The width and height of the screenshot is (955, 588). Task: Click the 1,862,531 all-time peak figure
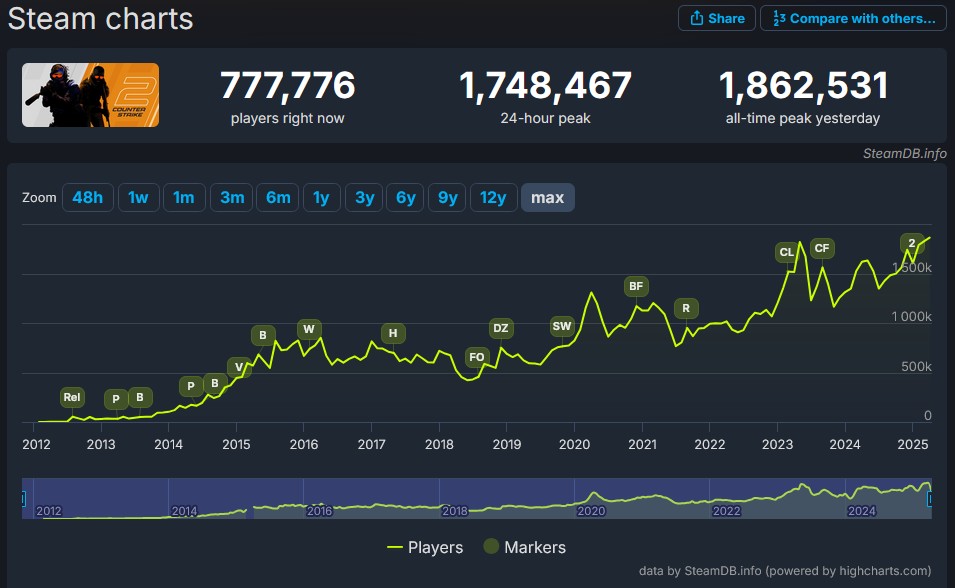pyautogui.click(x=803, y=85)
